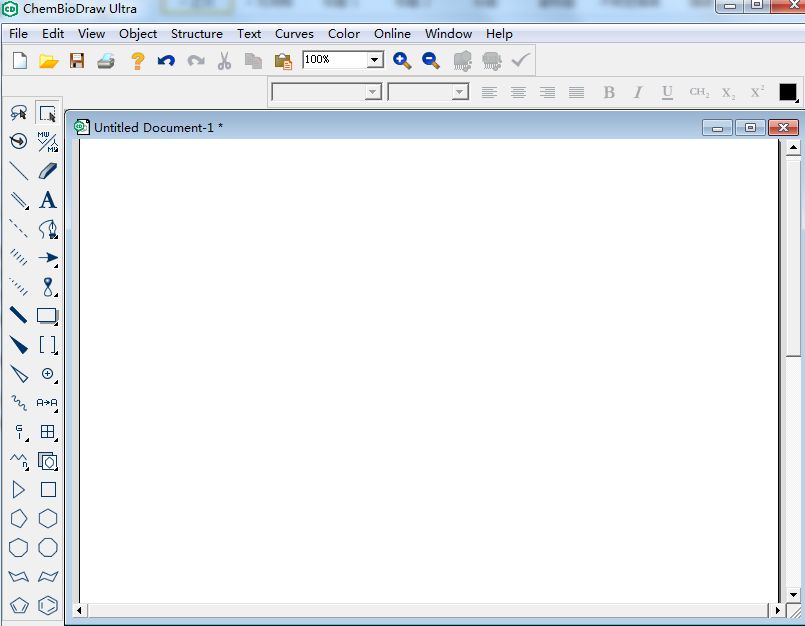Select the Structure Perspective rotation tool
The height and width of the screenshot is (626, 805).
pyautogui.click(x=19, y=141)
